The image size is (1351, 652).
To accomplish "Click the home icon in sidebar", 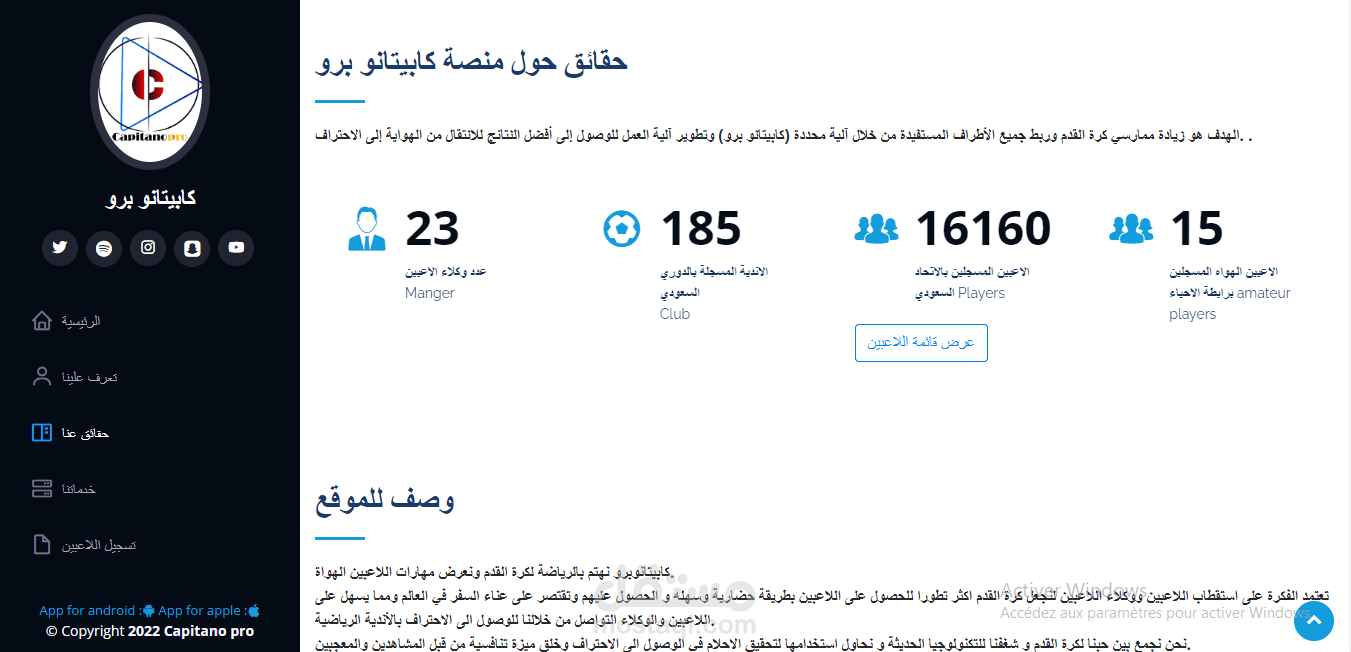I will (x=42, y=321).
